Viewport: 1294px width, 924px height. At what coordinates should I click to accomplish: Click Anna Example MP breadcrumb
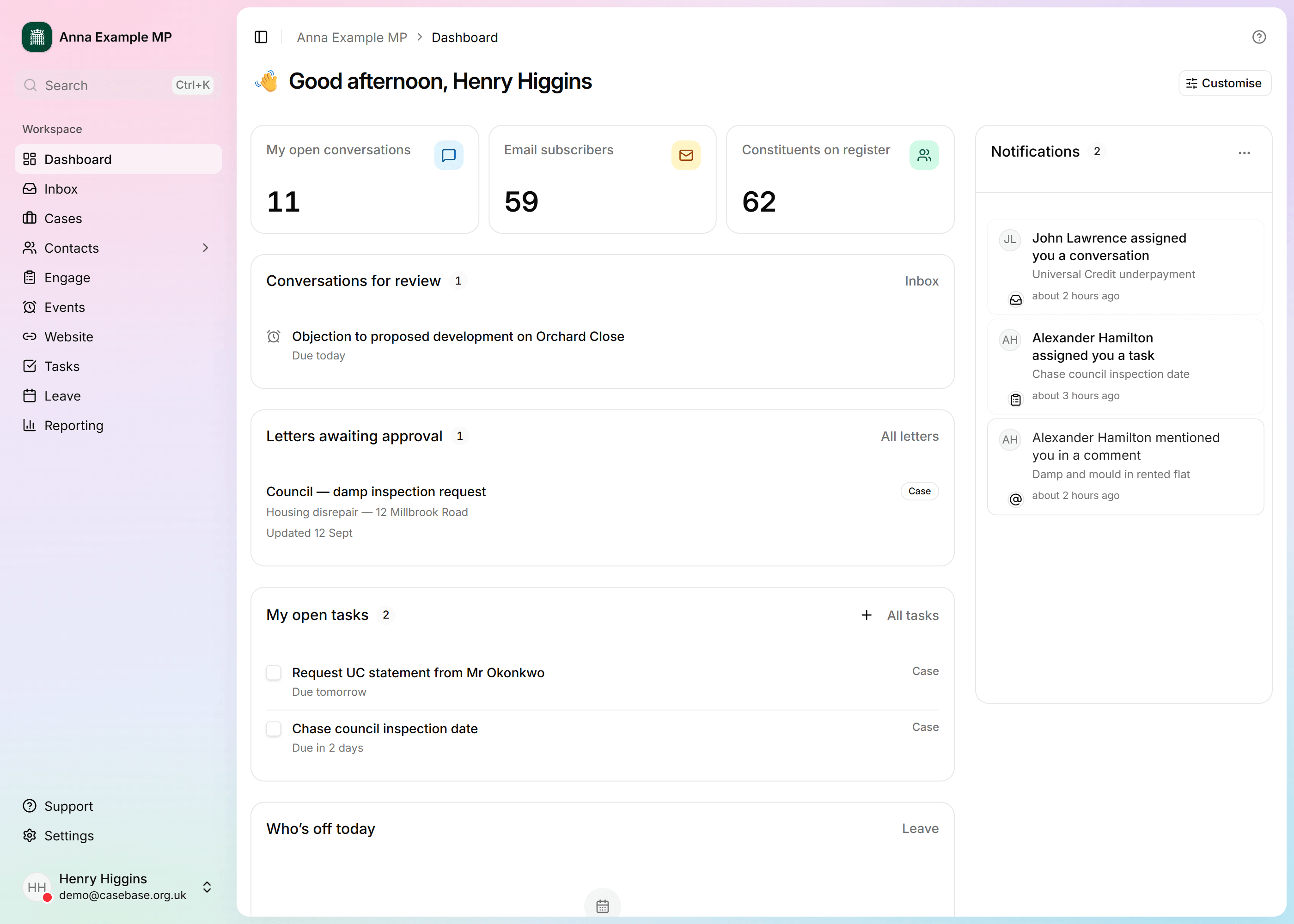click(352, 37)
